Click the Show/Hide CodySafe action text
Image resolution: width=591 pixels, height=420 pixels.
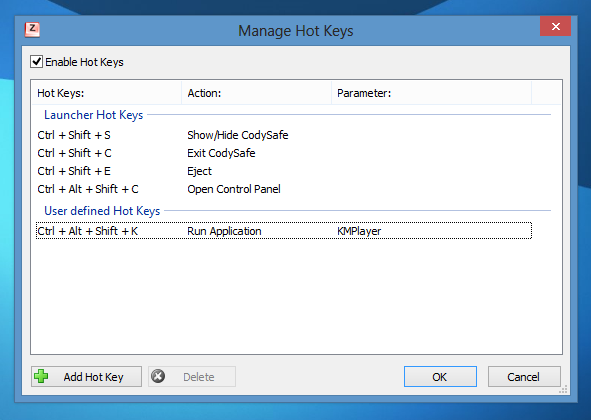point(238,135)
